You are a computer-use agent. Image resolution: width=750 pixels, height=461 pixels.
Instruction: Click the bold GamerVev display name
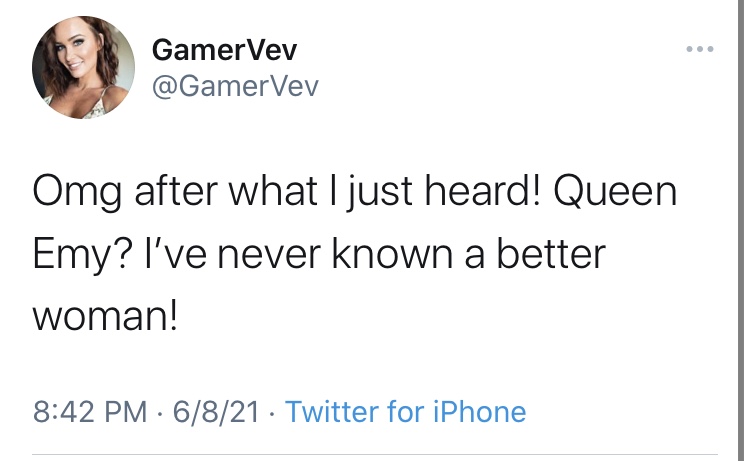click(x=224, y=50)
